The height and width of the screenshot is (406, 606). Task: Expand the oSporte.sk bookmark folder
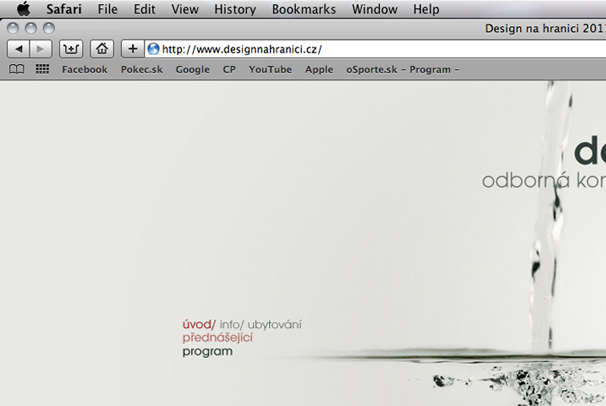coord(402,70)
